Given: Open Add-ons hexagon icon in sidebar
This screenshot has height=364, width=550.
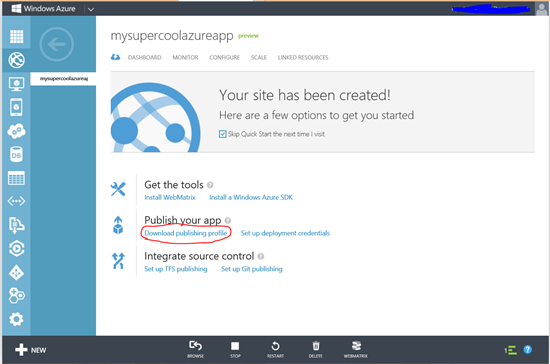Looking at the screenshot, I should (16, 296).
